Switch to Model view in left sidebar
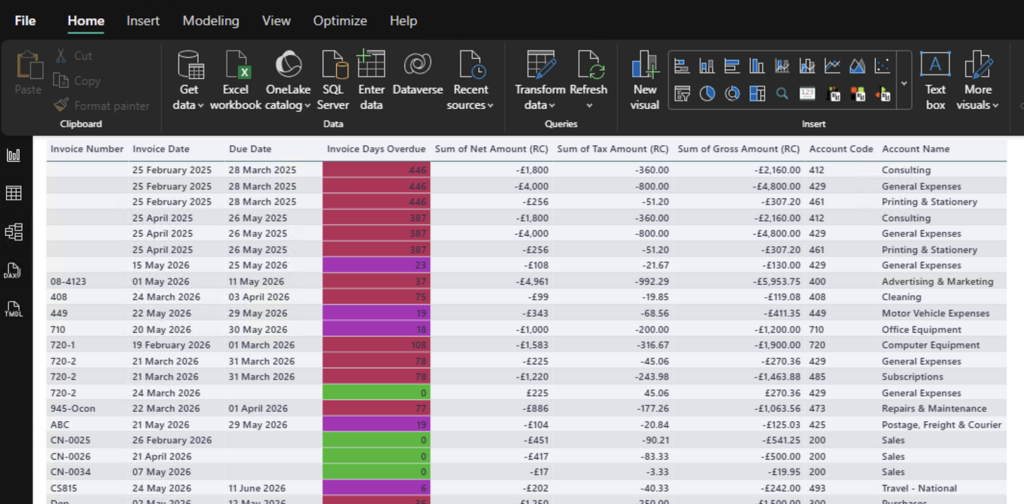 pyautogui.click(x=14, y=231)
